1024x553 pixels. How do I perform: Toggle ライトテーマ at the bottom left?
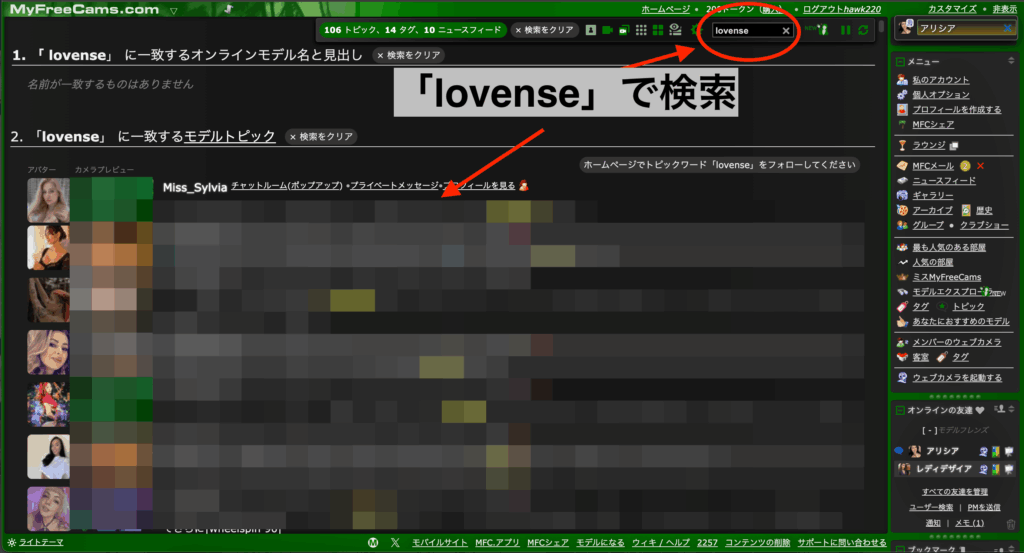[41, 543]
